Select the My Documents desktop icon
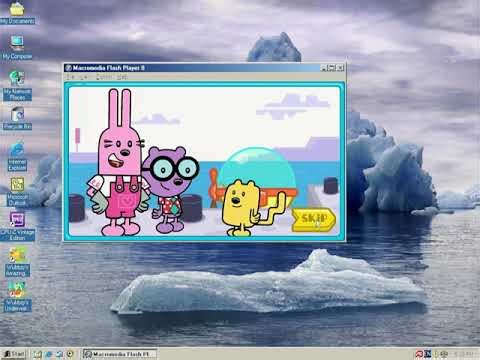This screenshot has width=480, height=360. (17, 13)
